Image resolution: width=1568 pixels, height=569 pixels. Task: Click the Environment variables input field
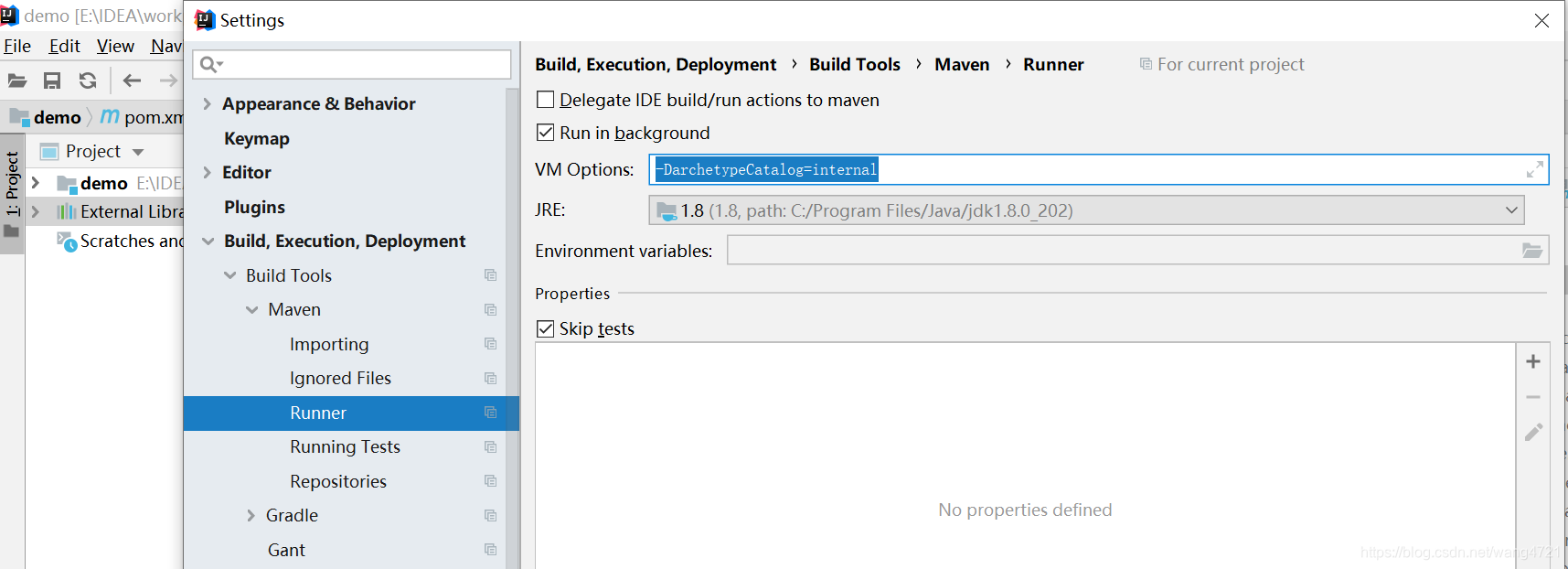(x=1137, y=250)
